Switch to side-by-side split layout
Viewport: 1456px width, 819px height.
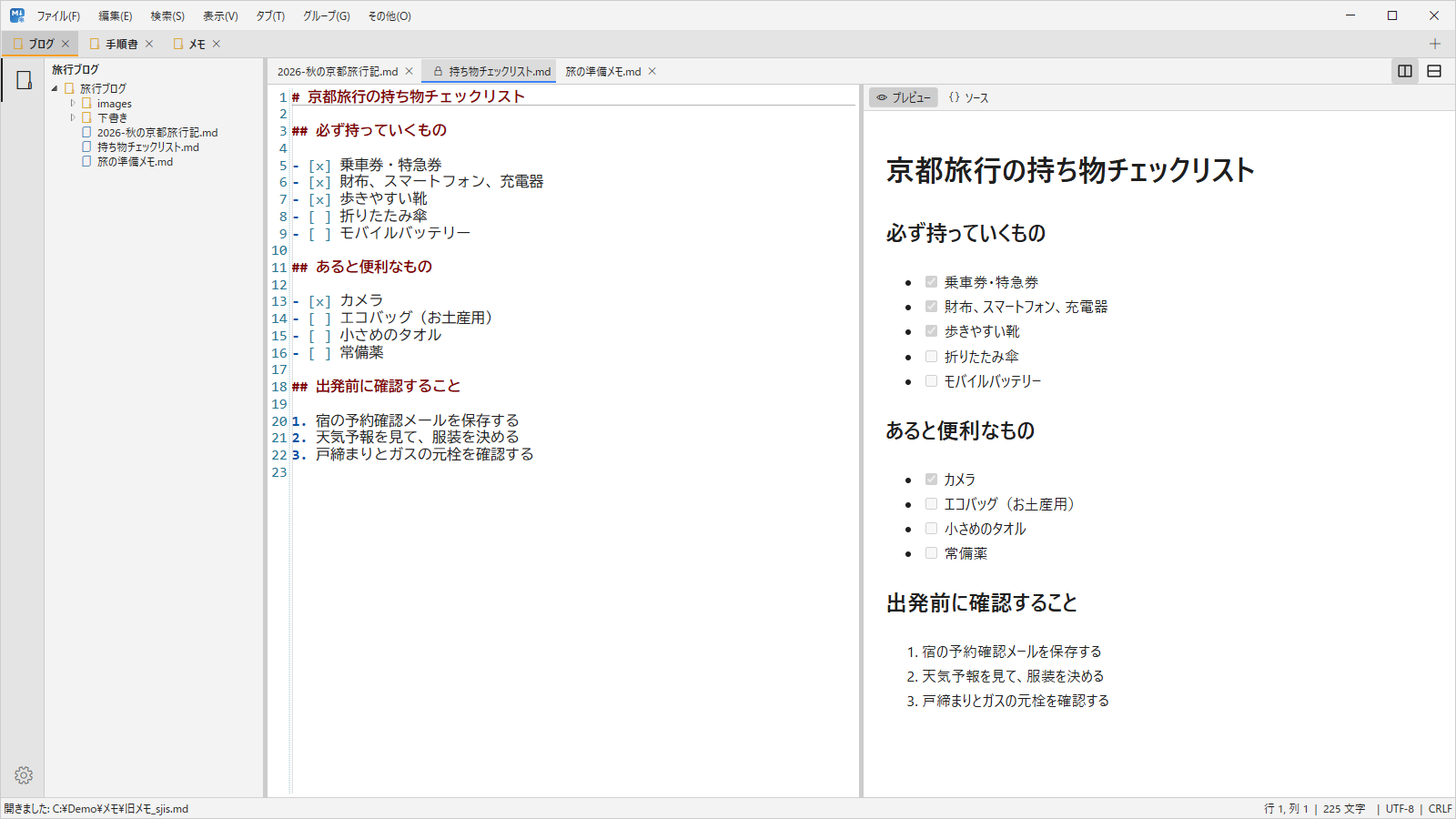(1405, 71)
